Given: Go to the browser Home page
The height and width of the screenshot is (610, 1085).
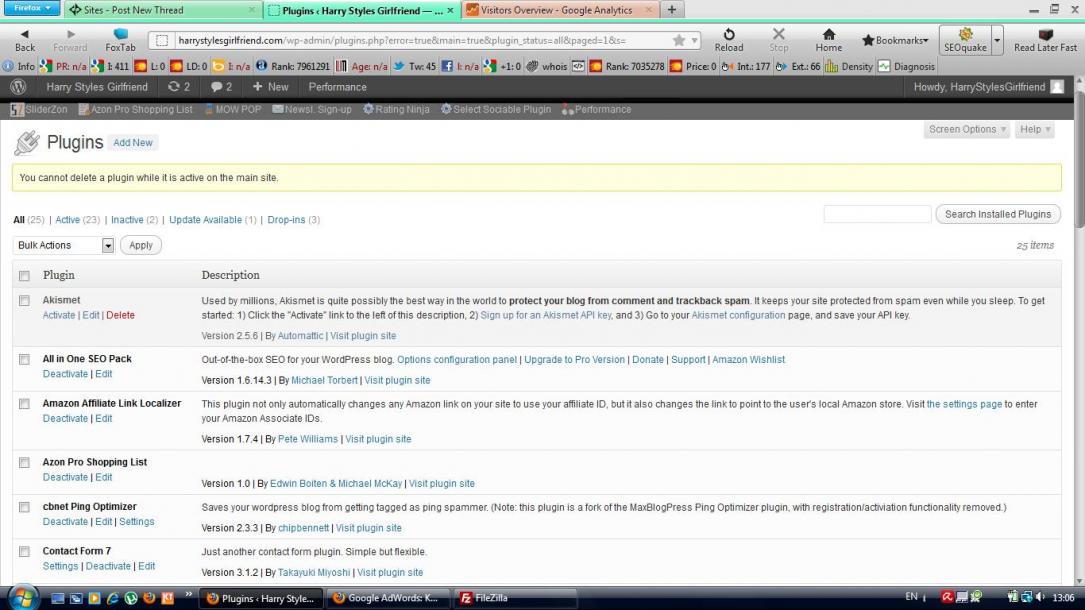Looking at the screenshot, I should coord(828,40).
